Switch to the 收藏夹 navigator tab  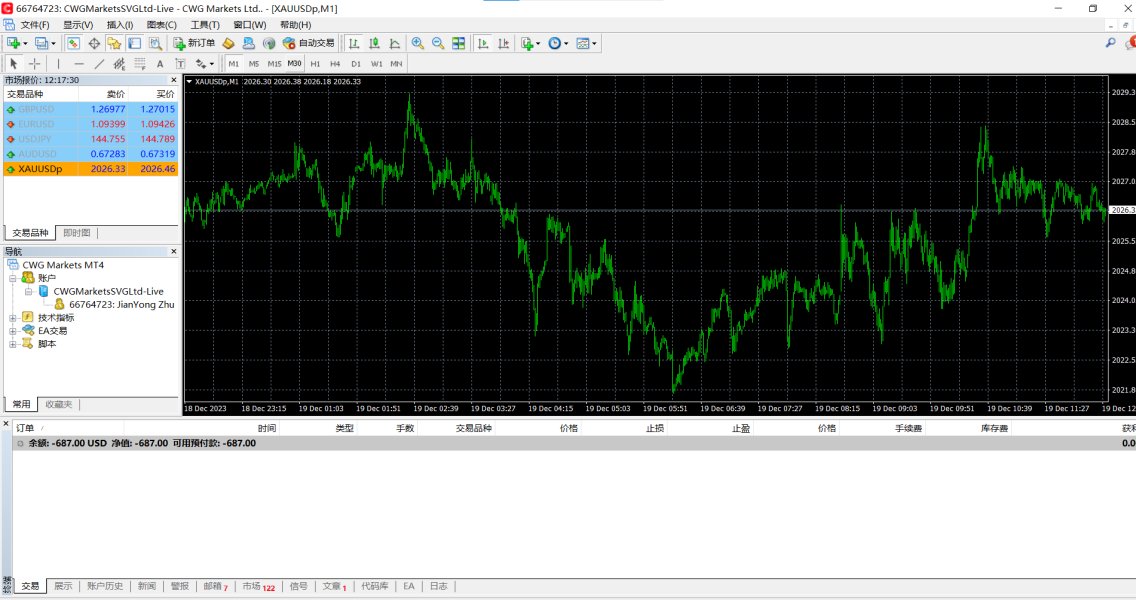click(59, 404)
